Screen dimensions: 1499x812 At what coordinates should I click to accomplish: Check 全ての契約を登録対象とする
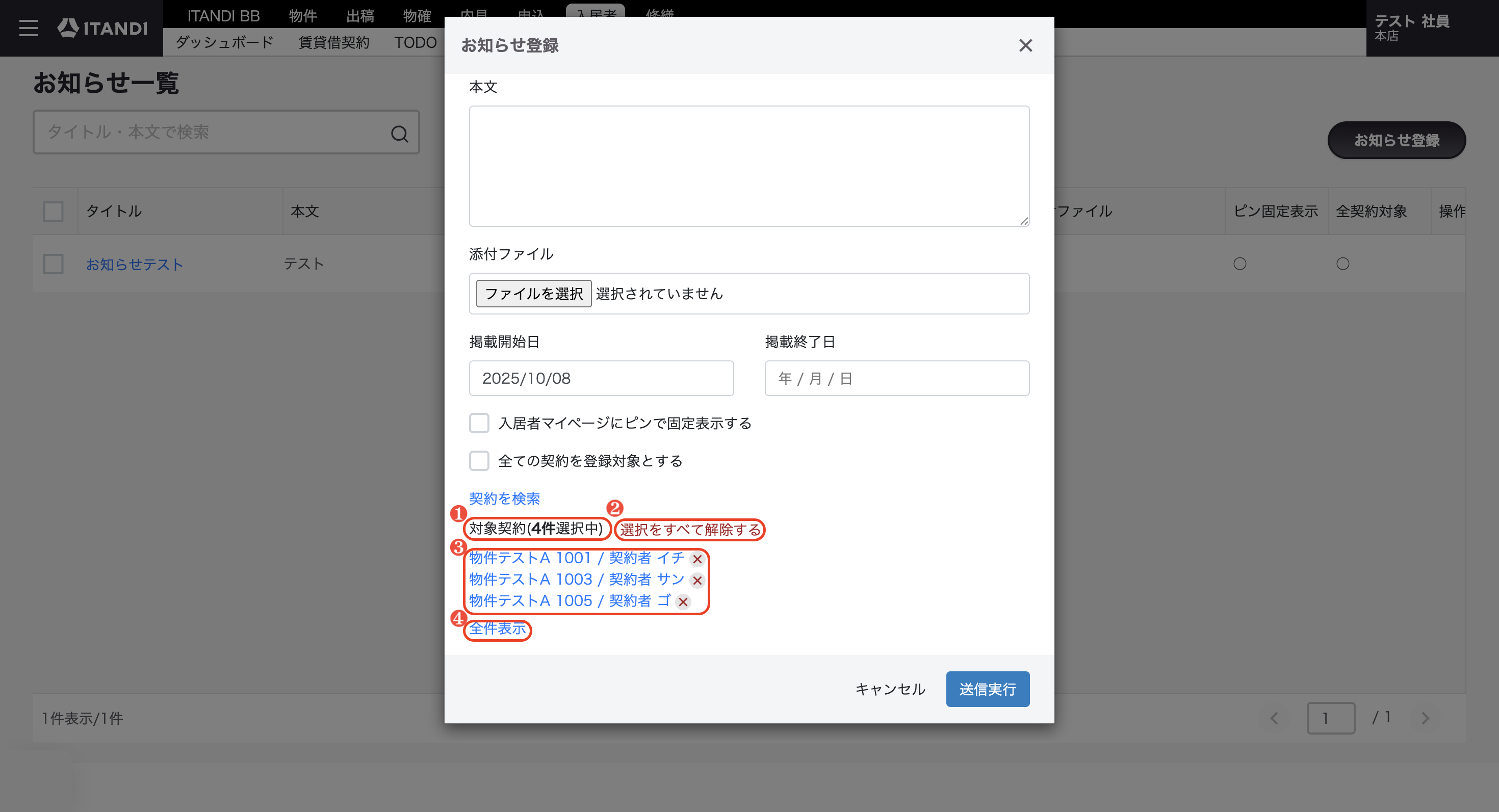click(479, 461)
